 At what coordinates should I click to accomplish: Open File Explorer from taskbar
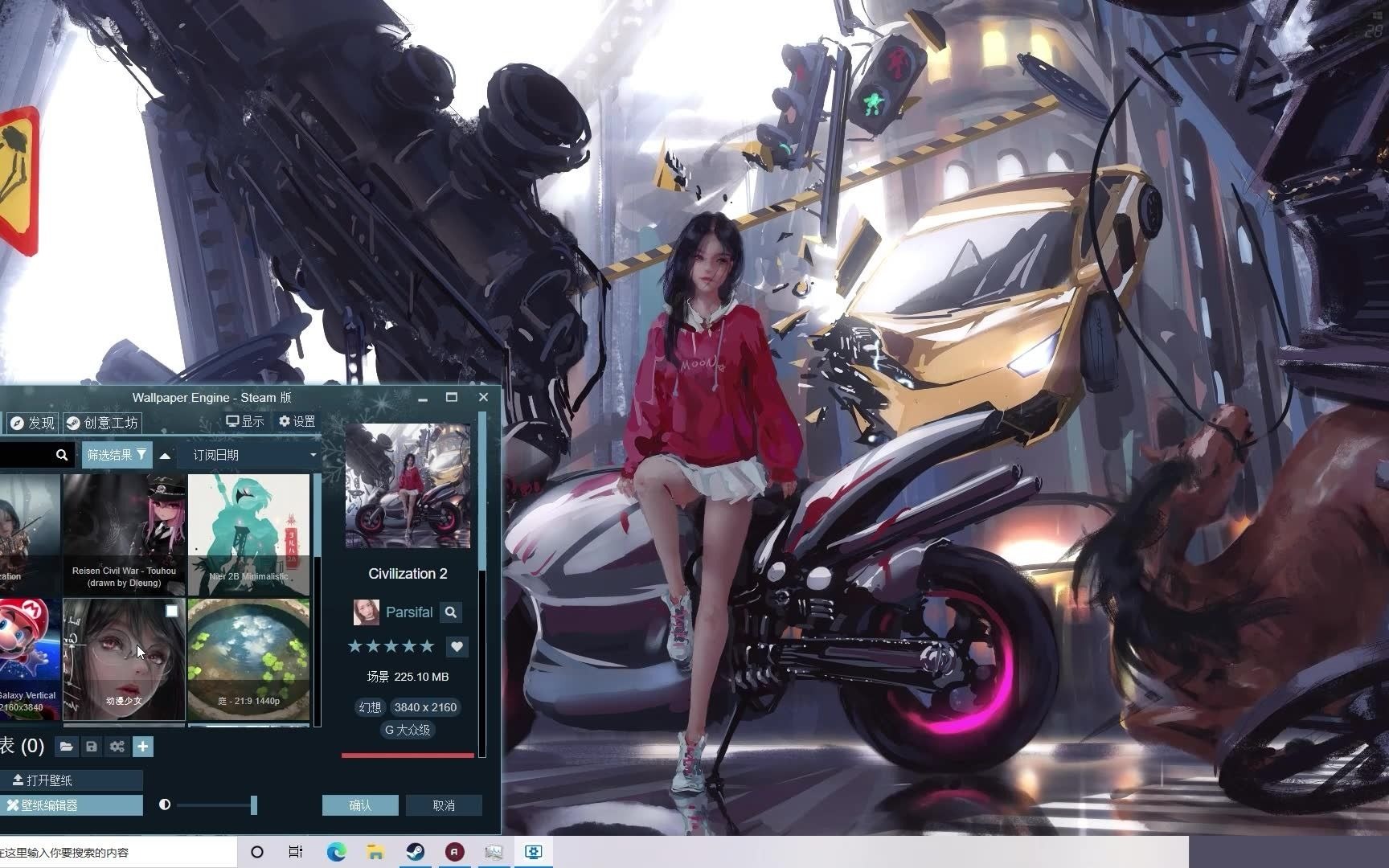coord(375,852)
